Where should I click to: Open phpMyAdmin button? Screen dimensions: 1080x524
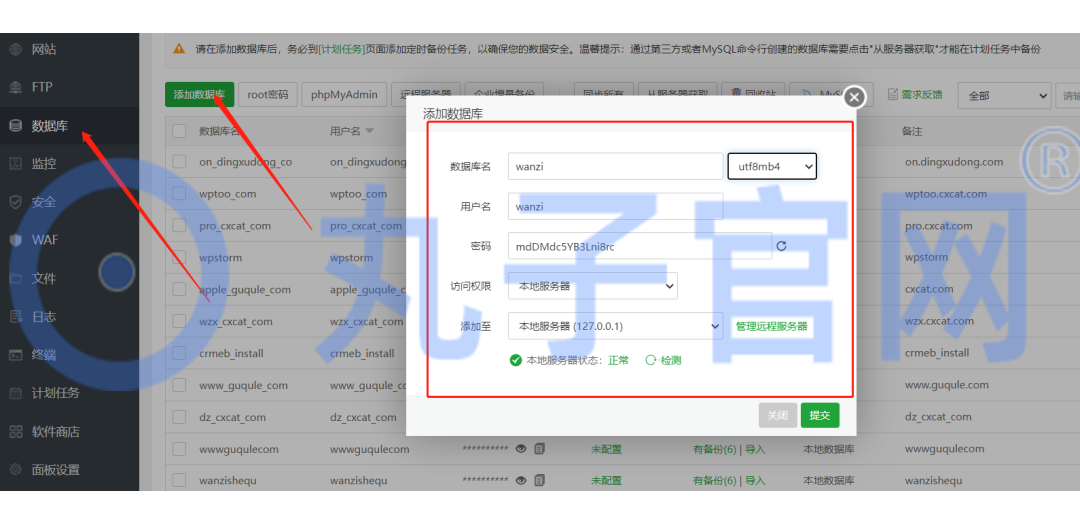point(344,94)
